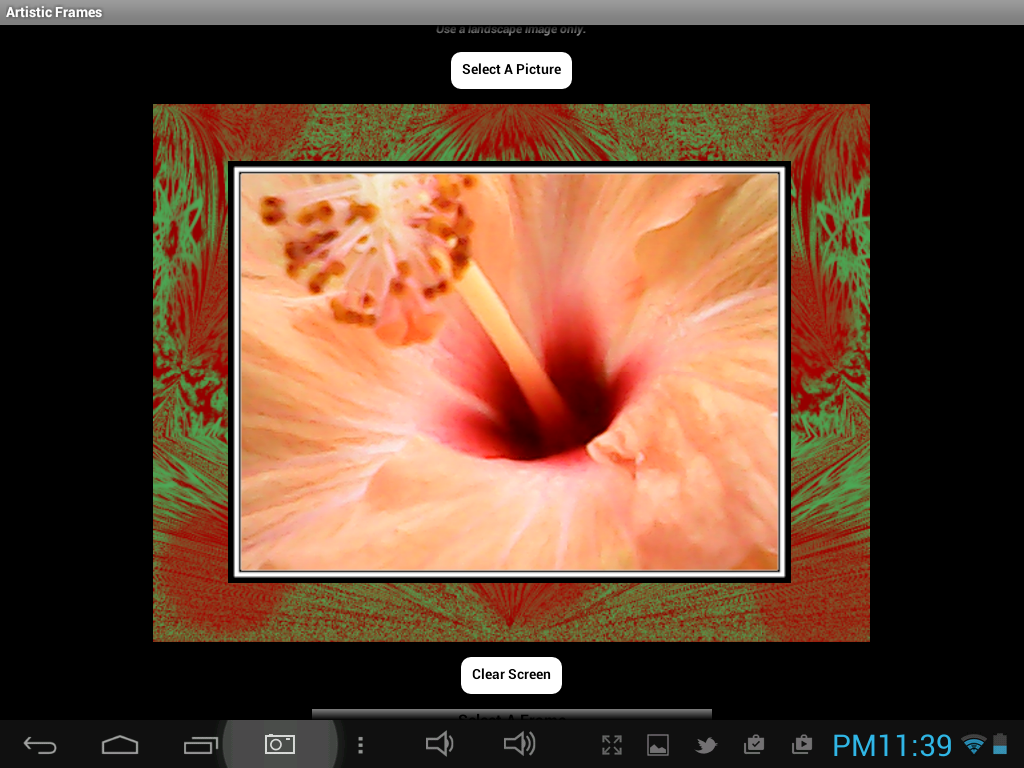The height and width of the screenshot is (768, 1024).
Task: Tap the hibiscus flower photo
Action: (509, 372)
